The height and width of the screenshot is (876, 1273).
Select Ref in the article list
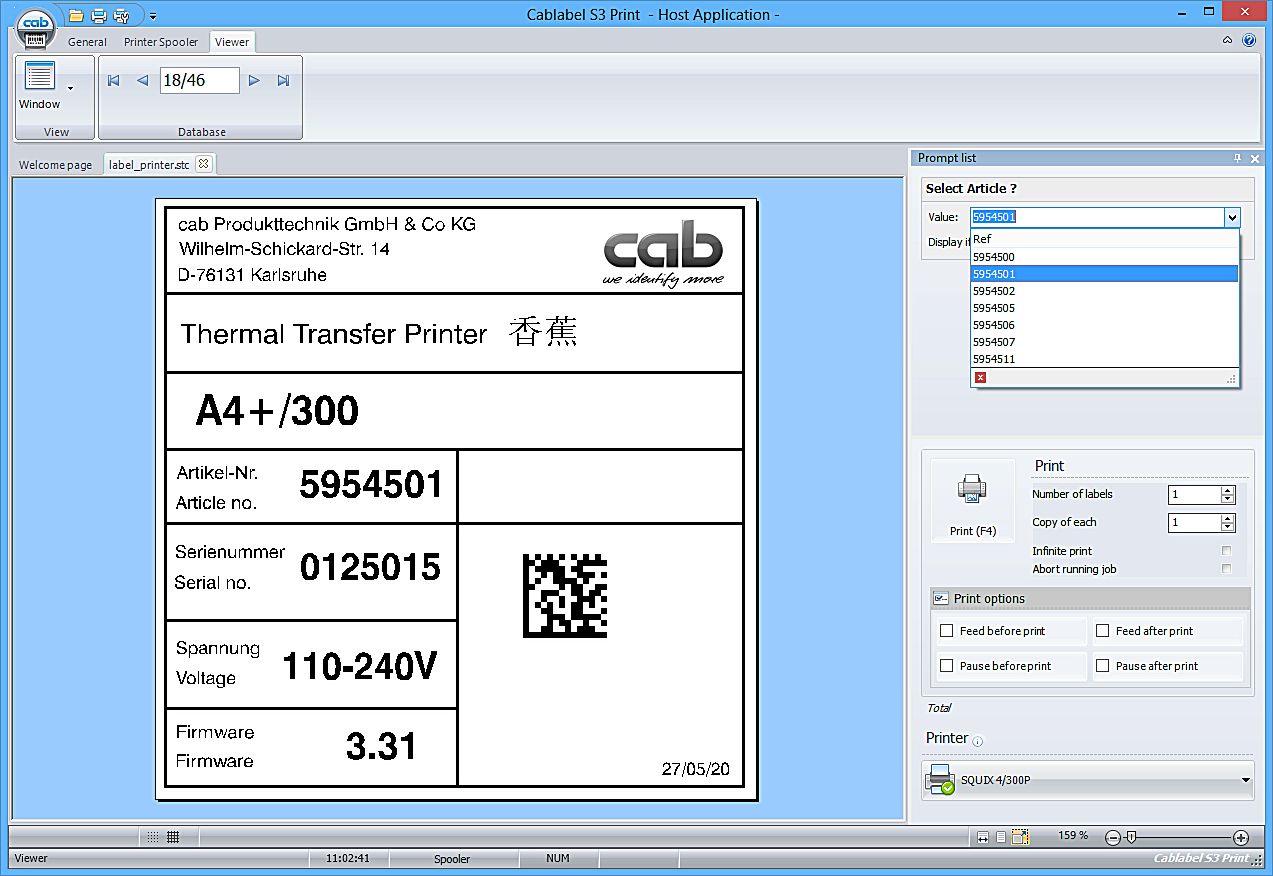click(1104, 239)
